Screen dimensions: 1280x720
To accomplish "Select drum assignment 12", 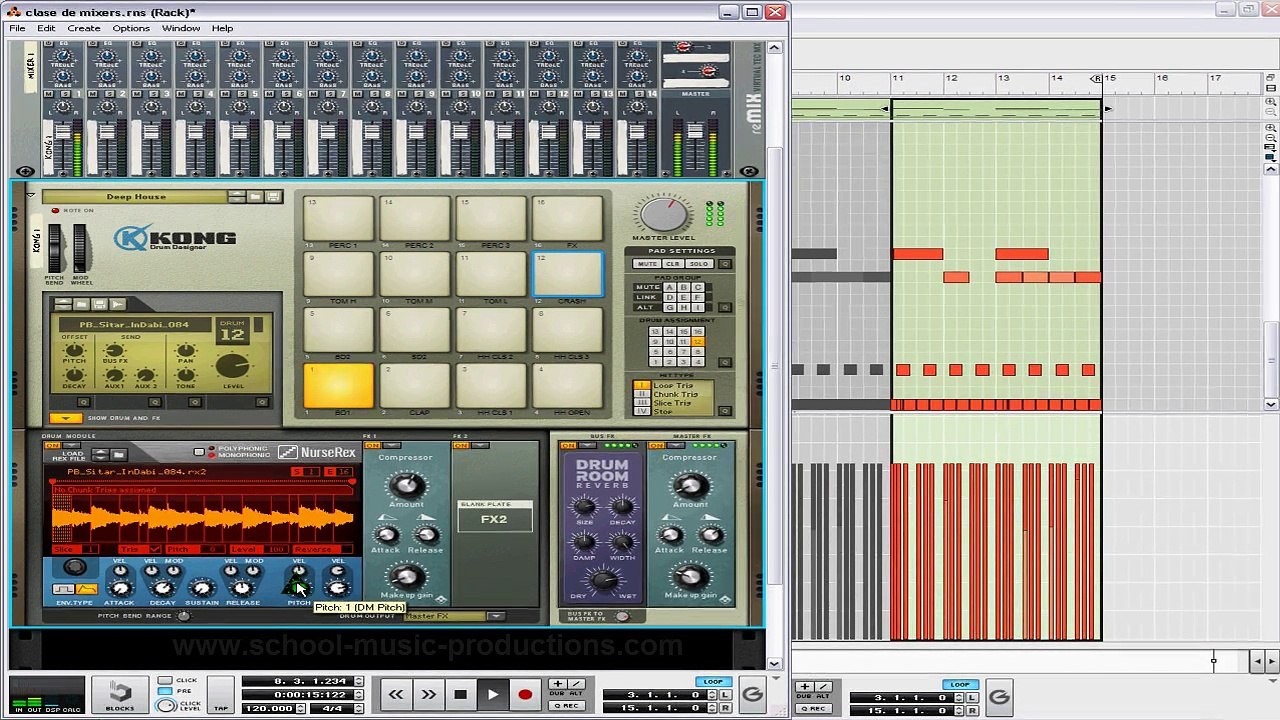I will [x=697, y=342].
